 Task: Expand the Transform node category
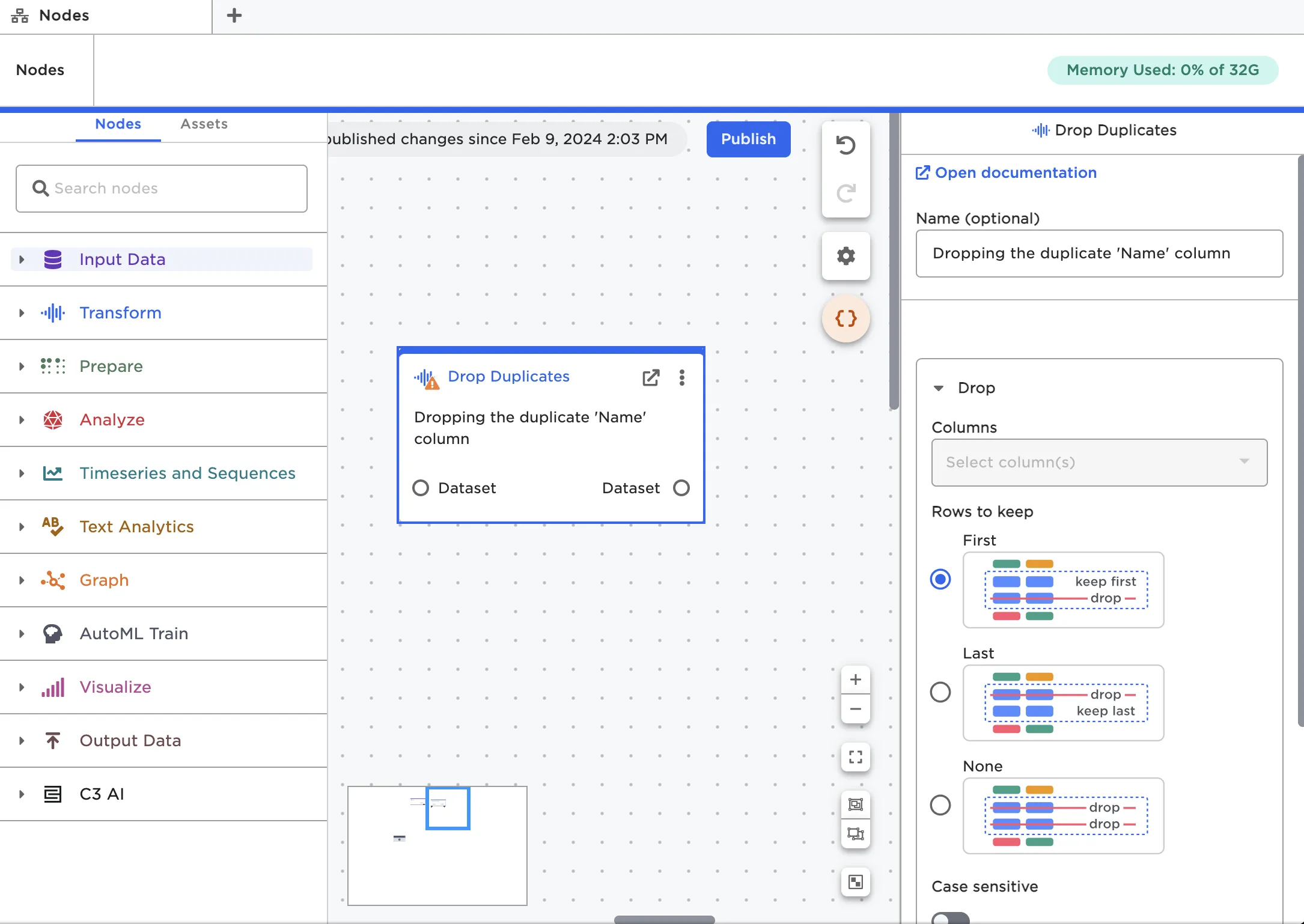point(22,313)
